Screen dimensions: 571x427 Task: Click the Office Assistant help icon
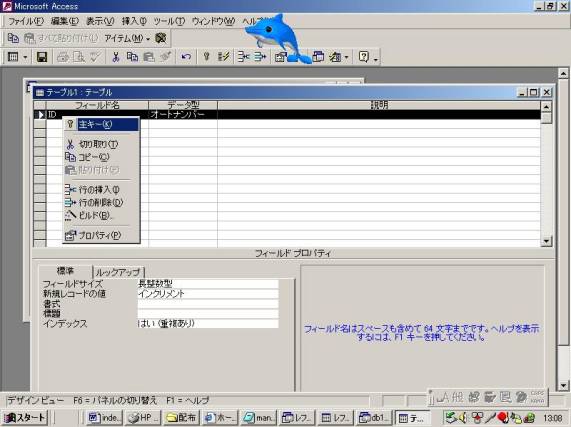(363, 57)
